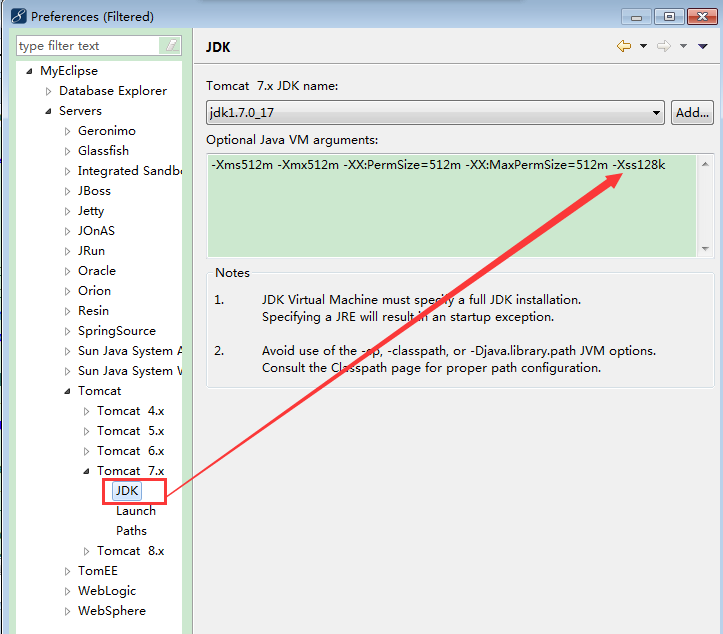This screenshot has width=723, height=634.
Task: Select the WebLogic tree item
Action: [x=107, y=591]
